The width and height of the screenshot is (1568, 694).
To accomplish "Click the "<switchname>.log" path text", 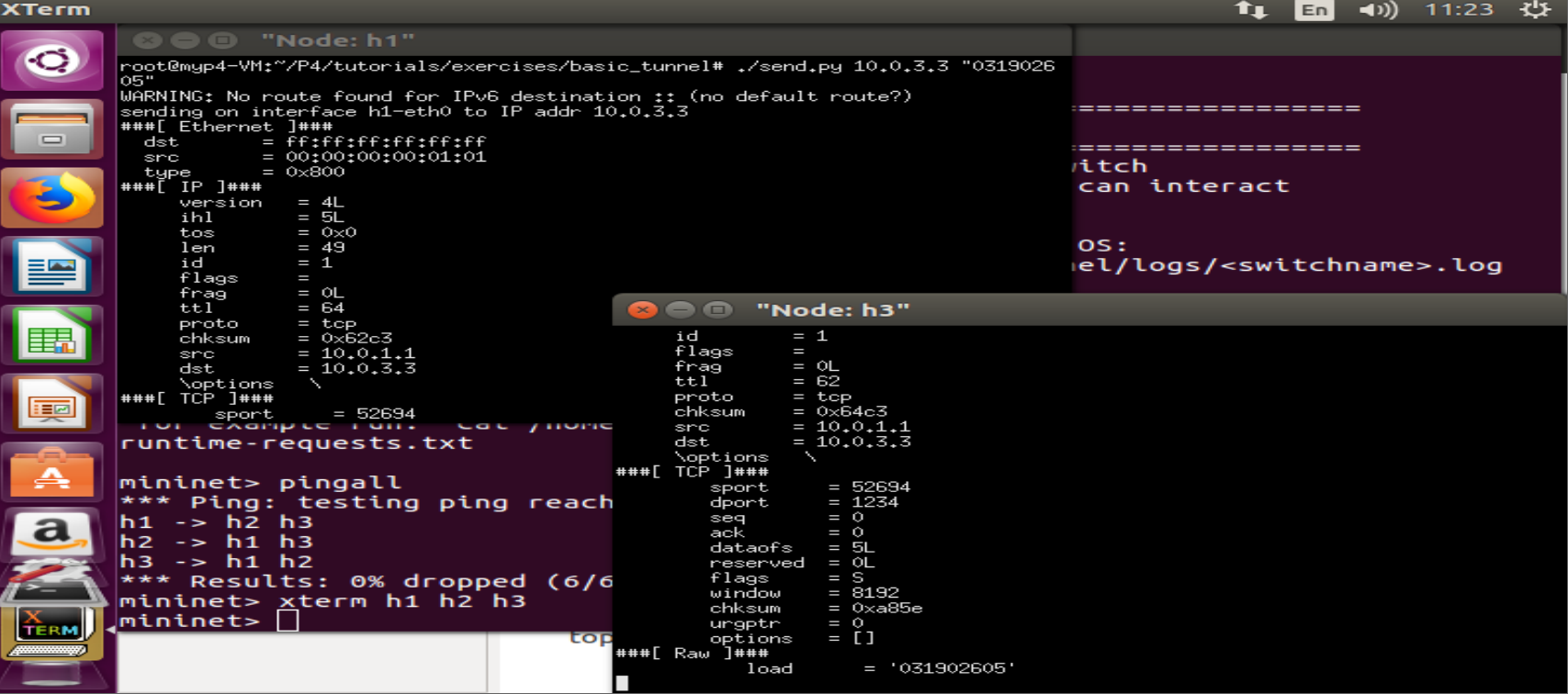I will [1362, 266].
